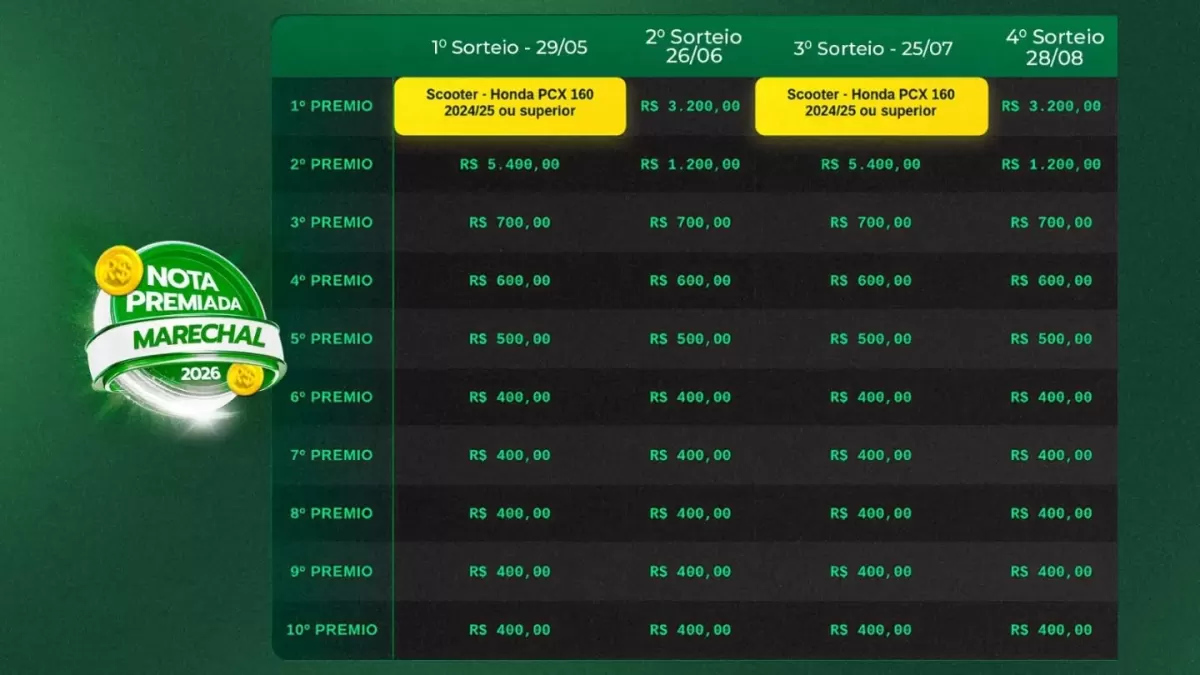Select the 10º PREMIO value under 4º Sorteio
The height and width of the screenshot is (675, 1200).
click(x=1051, y=630)
